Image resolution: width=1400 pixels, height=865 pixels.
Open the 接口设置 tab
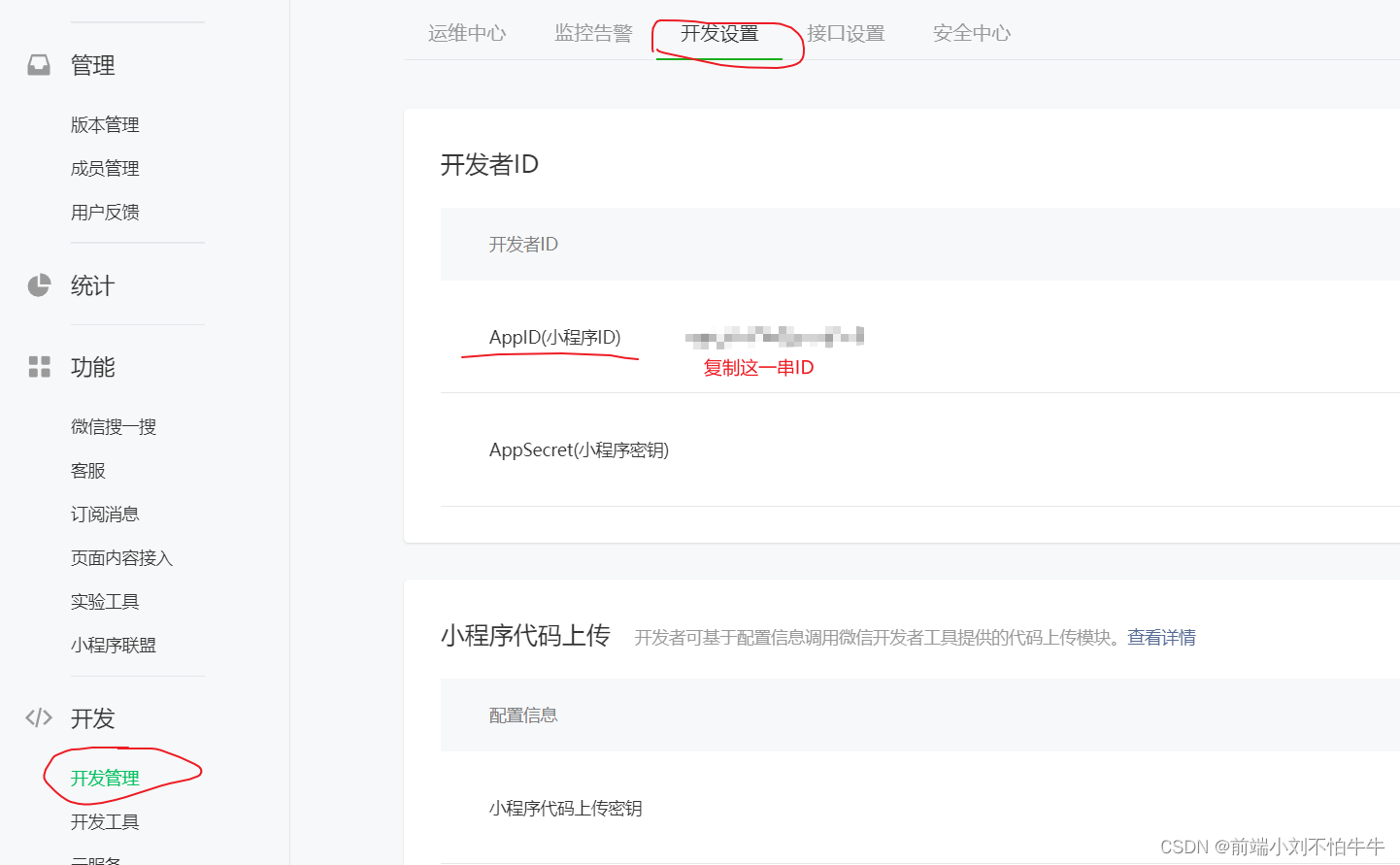(846, 33)
